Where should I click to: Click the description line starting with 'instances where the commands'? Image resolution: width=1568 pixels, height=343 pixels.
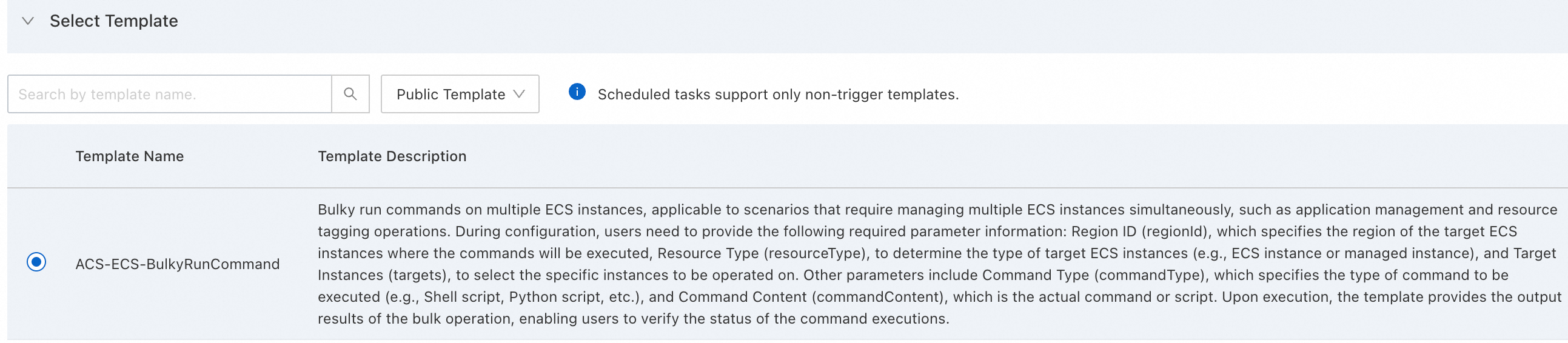click(936, 253)
